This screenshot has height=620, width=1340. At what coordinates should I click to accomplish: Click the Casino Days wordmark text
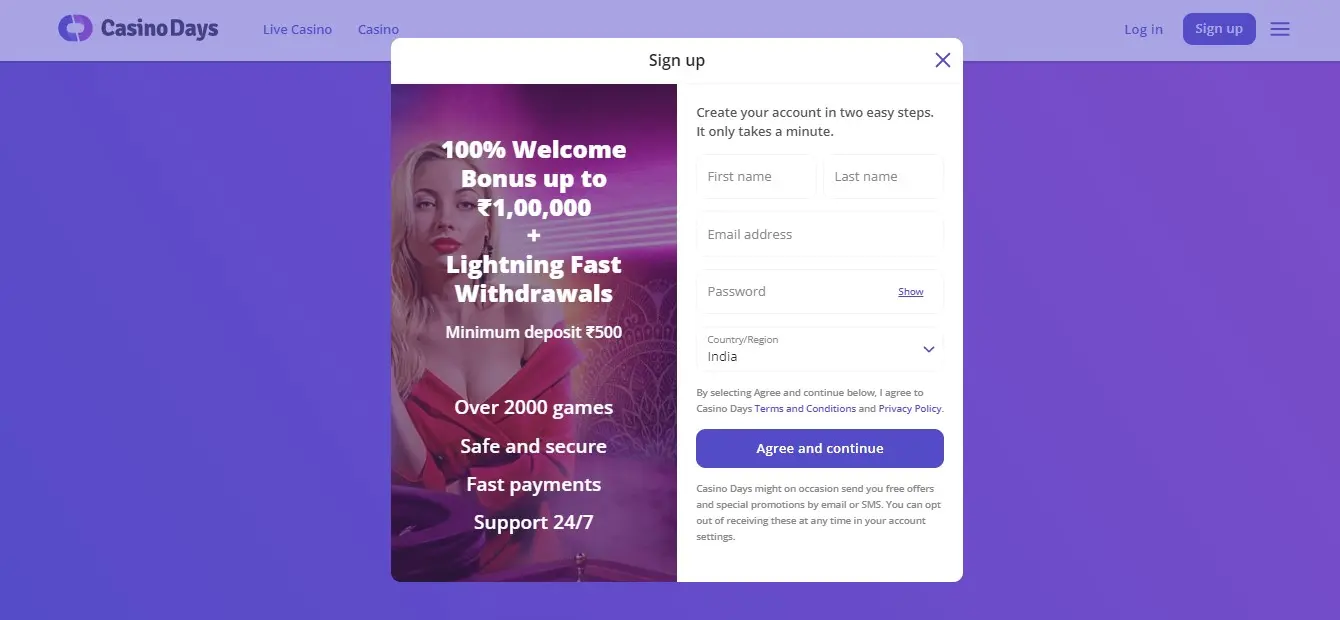pyautogui.click(x=159, y=28)
